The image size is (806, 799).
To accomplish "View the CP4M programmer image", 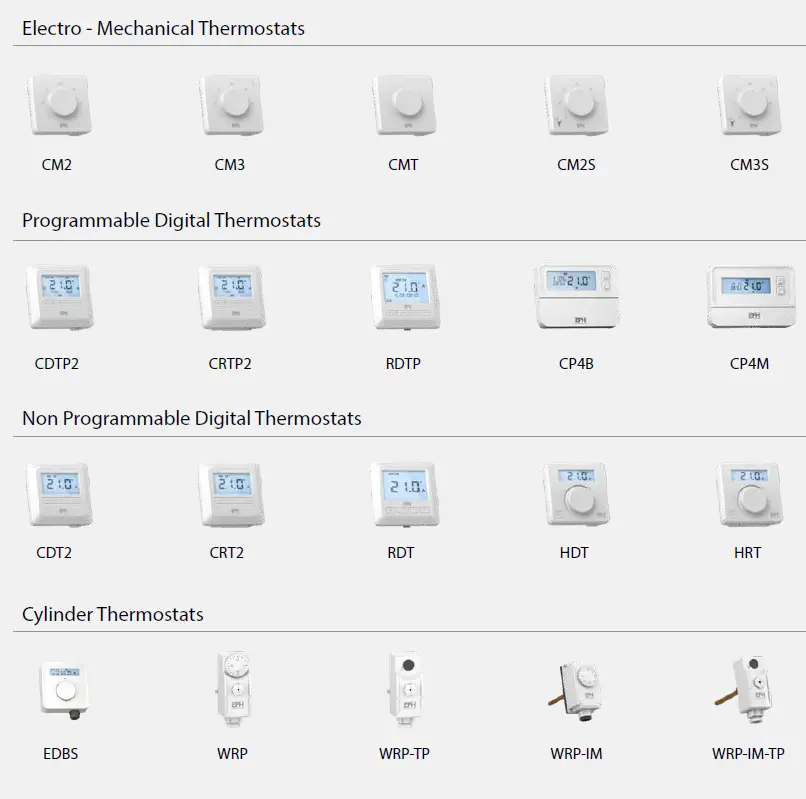I will 751,297.
